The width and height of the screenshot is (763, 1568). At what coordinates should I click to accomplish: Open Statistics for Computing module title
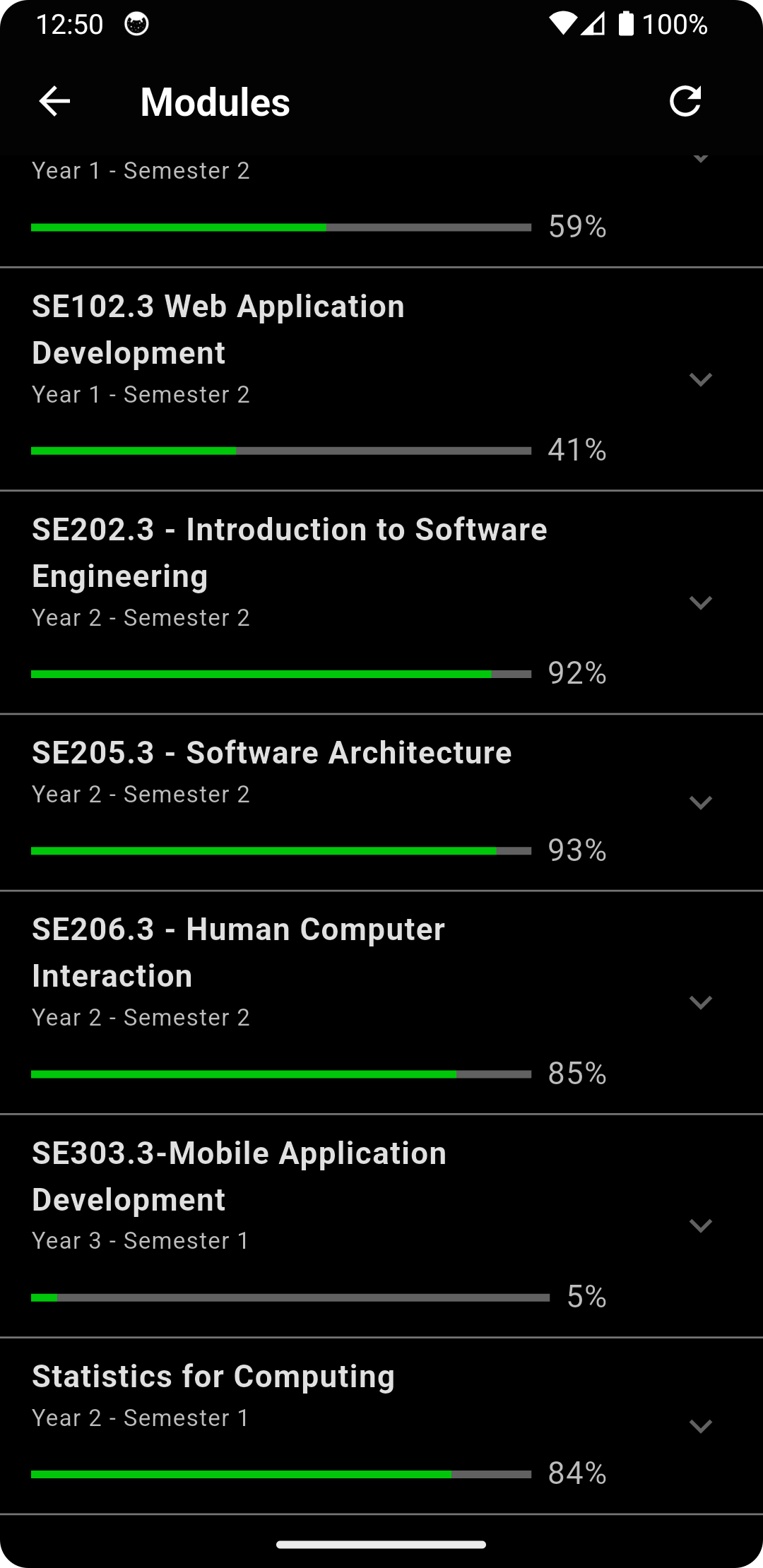click(x=213, y=1377)
